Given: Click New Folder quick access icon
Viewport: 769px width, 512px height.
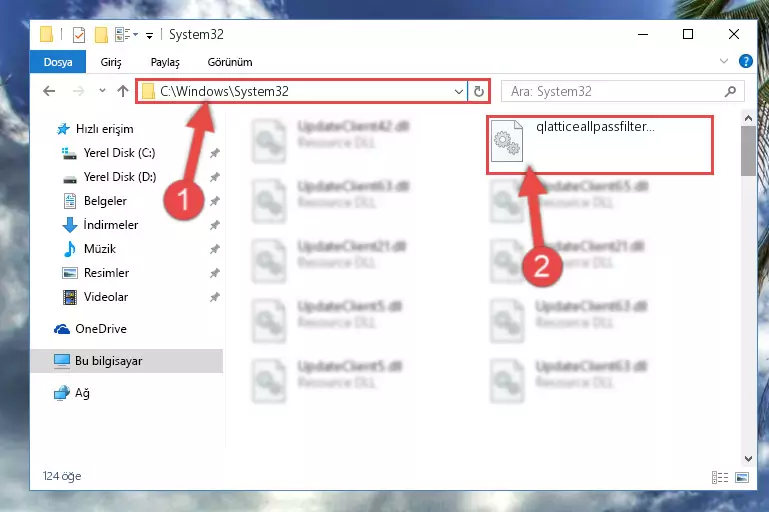Looking at the screenshot, I should [101, 34].
